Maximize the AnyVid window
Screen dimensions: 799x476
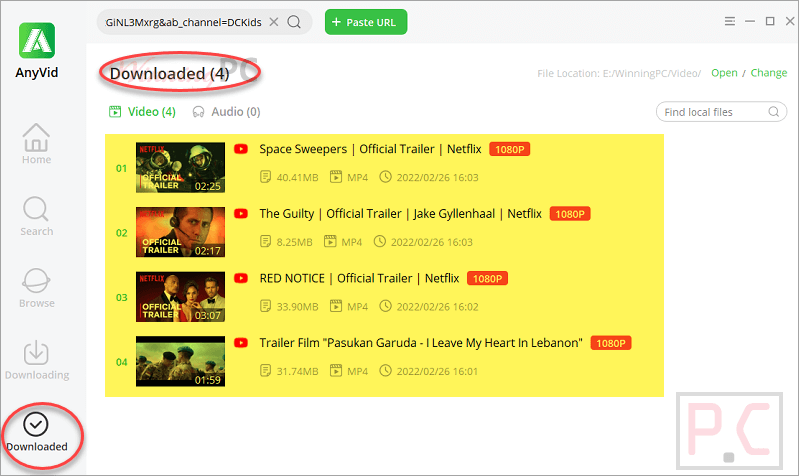(x=770, y=21)
